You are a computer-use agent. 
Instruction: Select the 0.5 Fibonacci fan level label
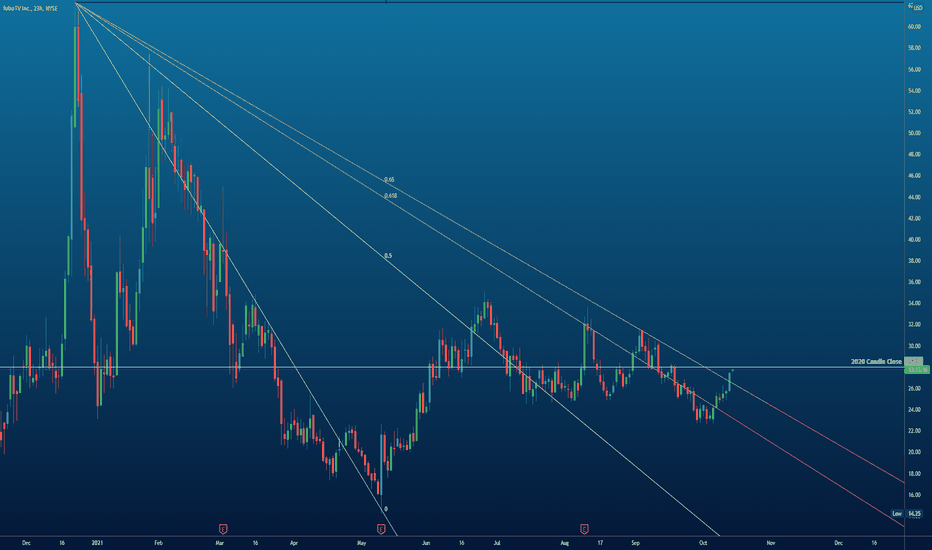[x=388, y=256]
